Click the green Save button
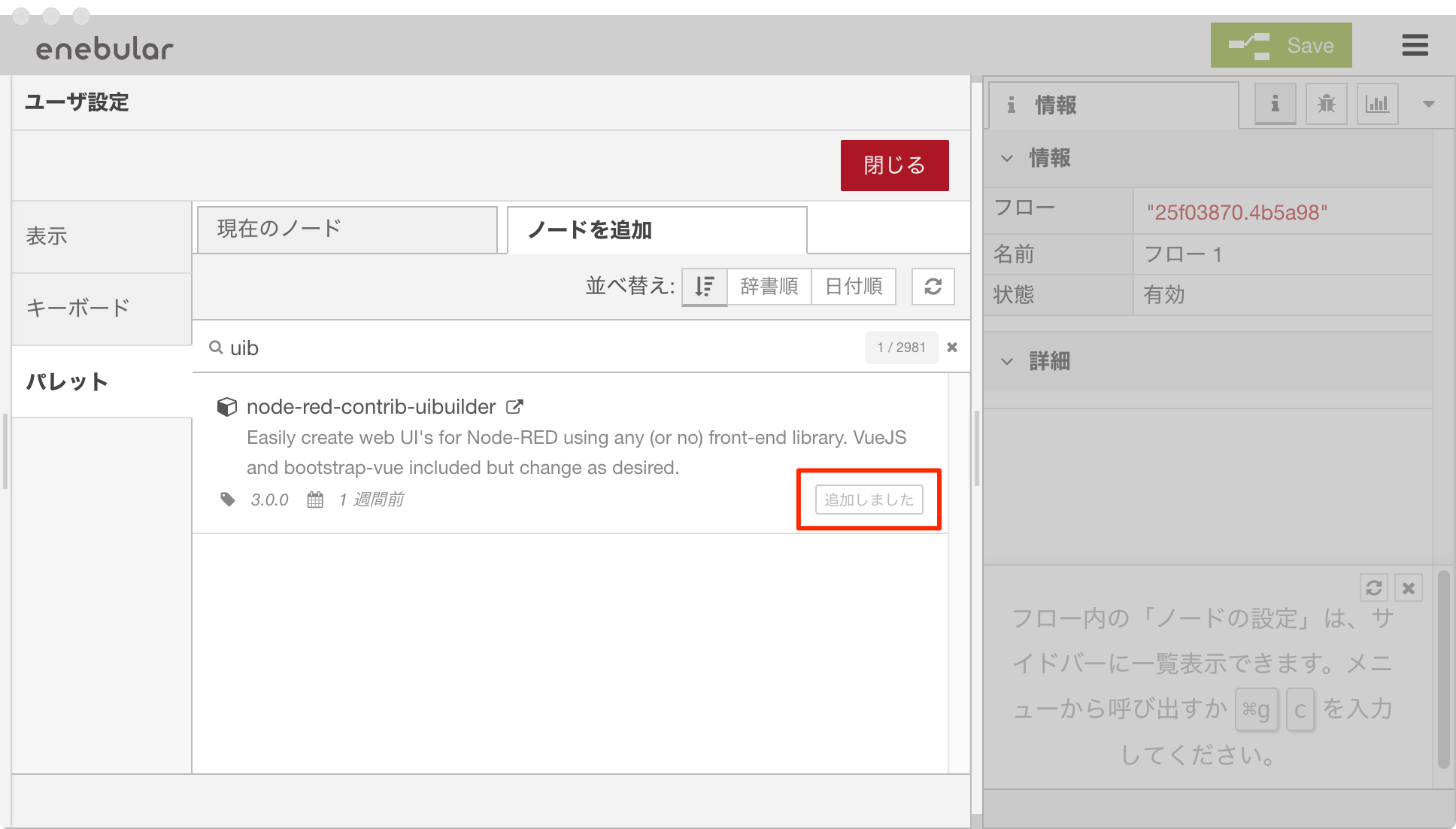 coord(1281,45)
